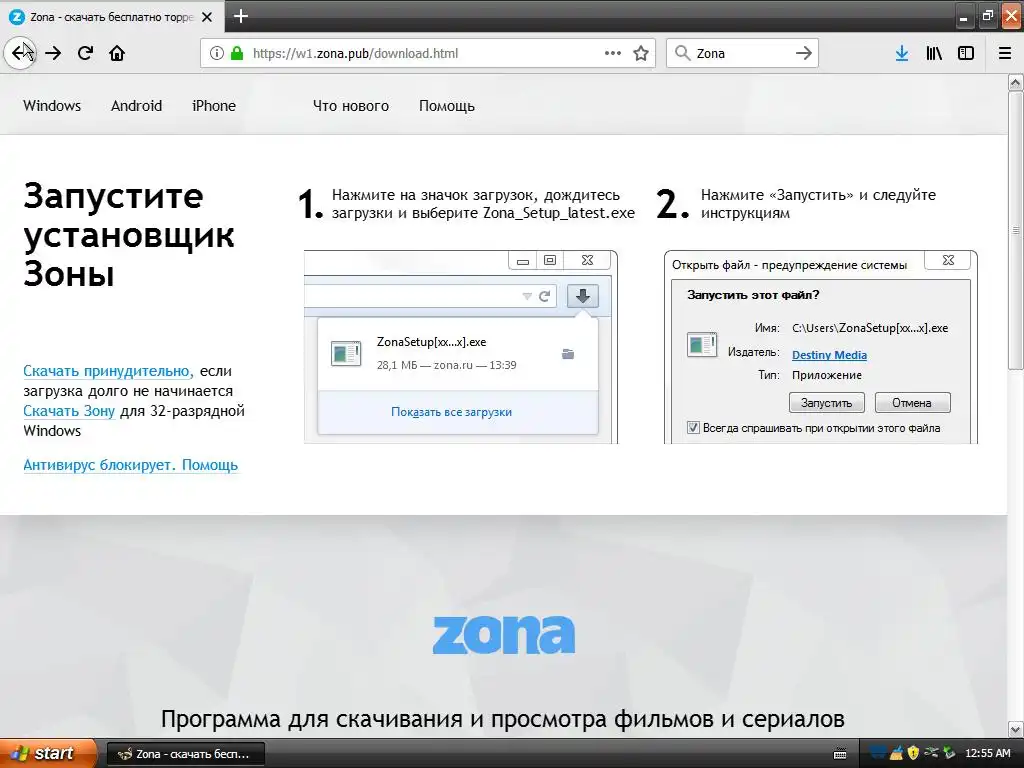Go forward one page
The height and width of the screenshot is (768, 1024).
coord(53,53)
